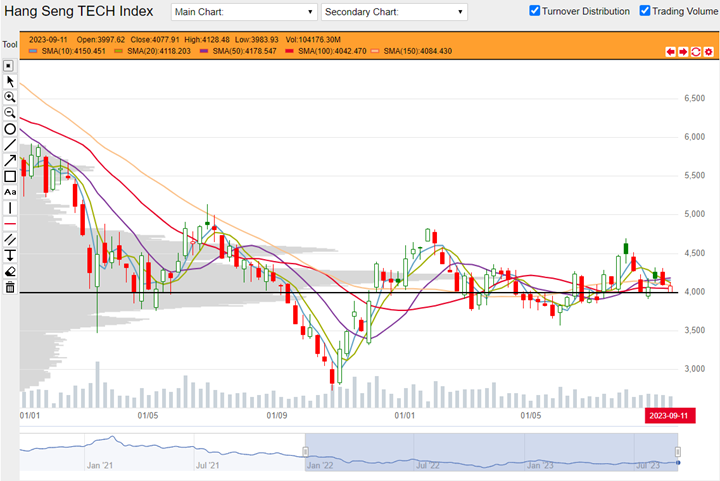Click the SMA(50) purple legend swatch
Image resolution: width=720 pixels, height=481 pixels.
coord(204,51)
